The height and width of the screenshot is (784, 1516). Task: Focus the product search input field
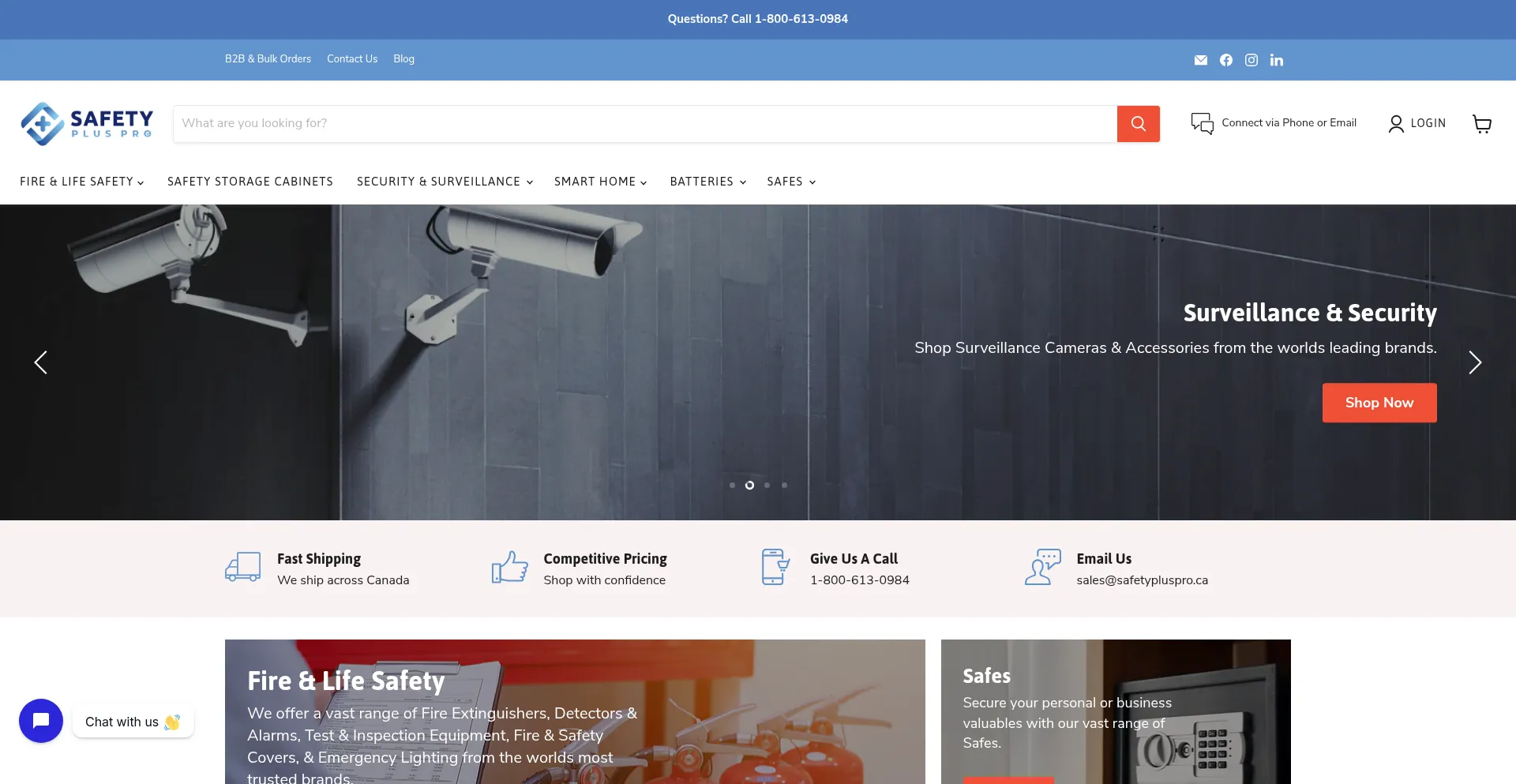644,124
